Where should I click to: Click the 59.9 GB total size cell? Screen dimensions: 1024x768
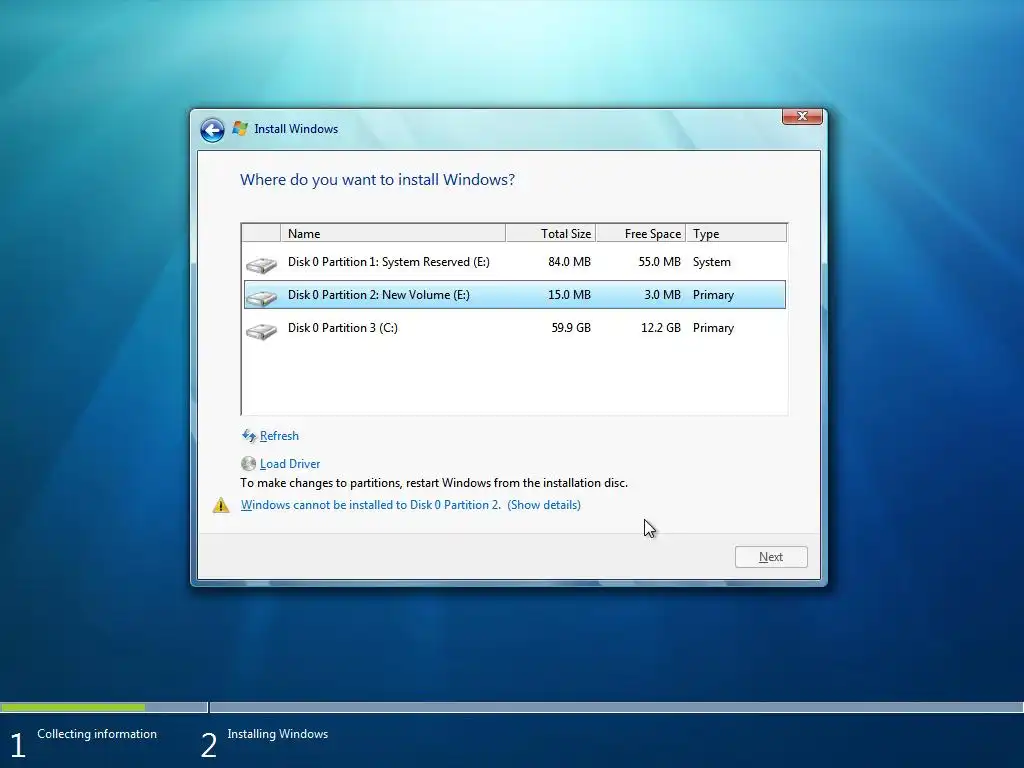[571, 328]
